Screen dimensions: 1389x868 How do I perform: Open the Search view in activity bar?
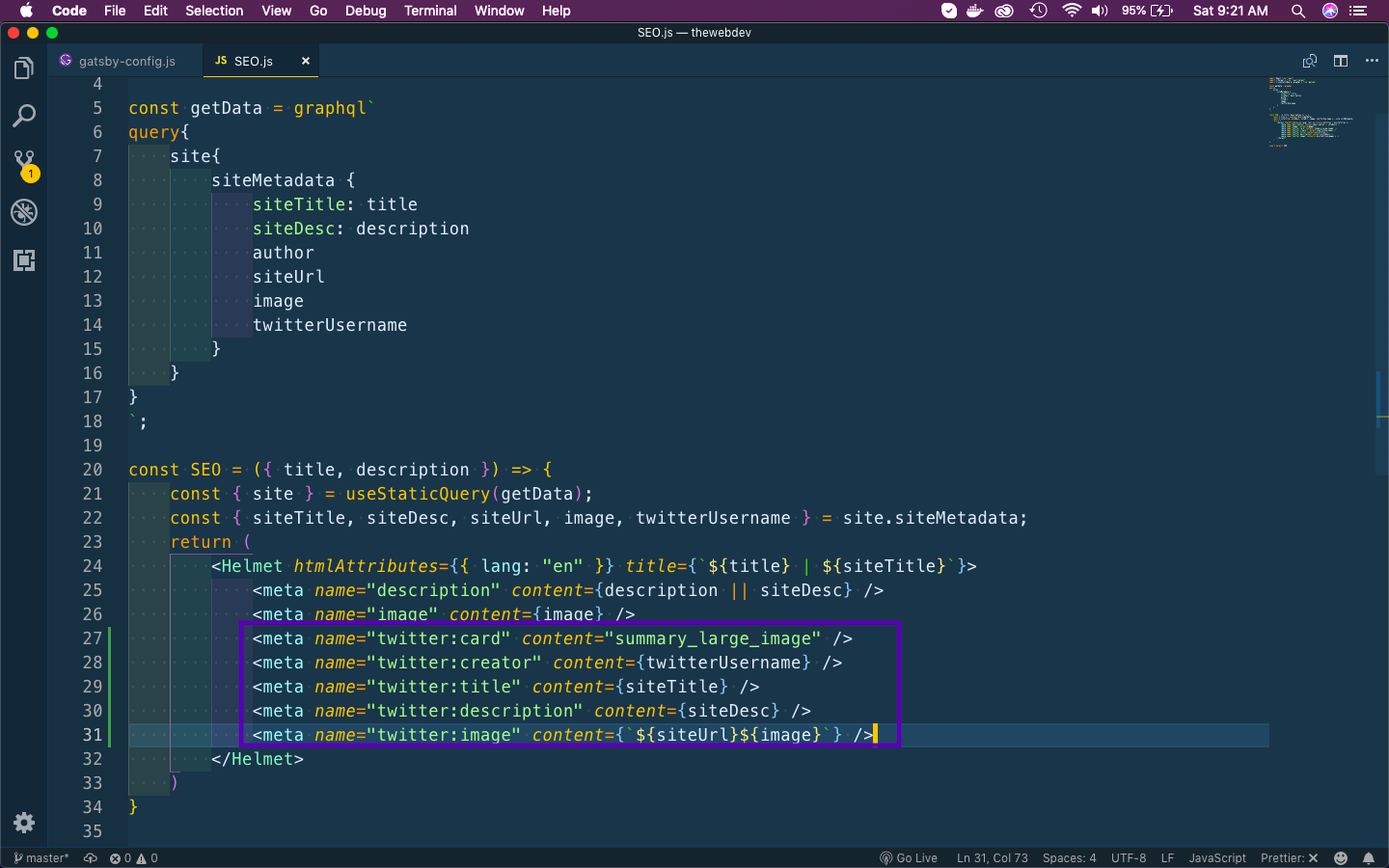coord(24,117)
